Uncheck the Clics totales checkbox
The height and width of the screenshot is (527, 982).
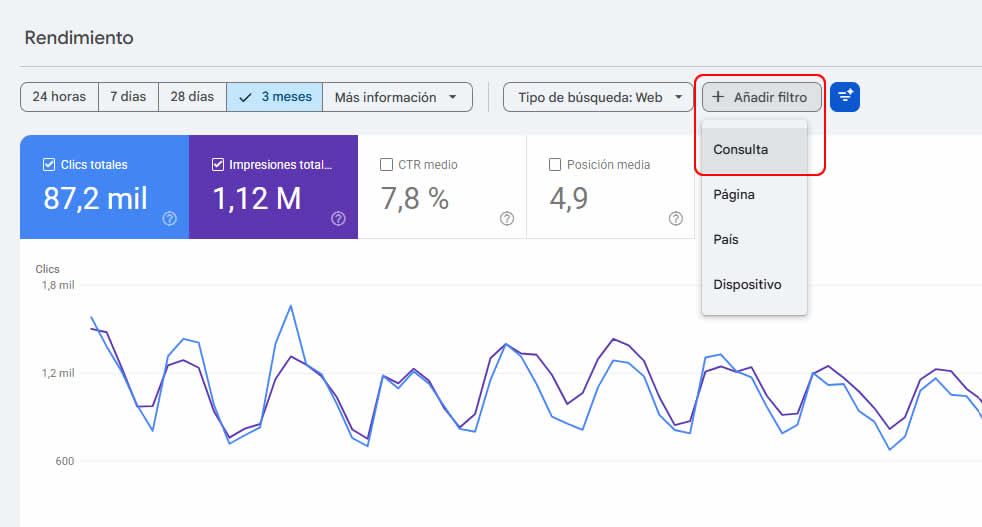point(49,165)
